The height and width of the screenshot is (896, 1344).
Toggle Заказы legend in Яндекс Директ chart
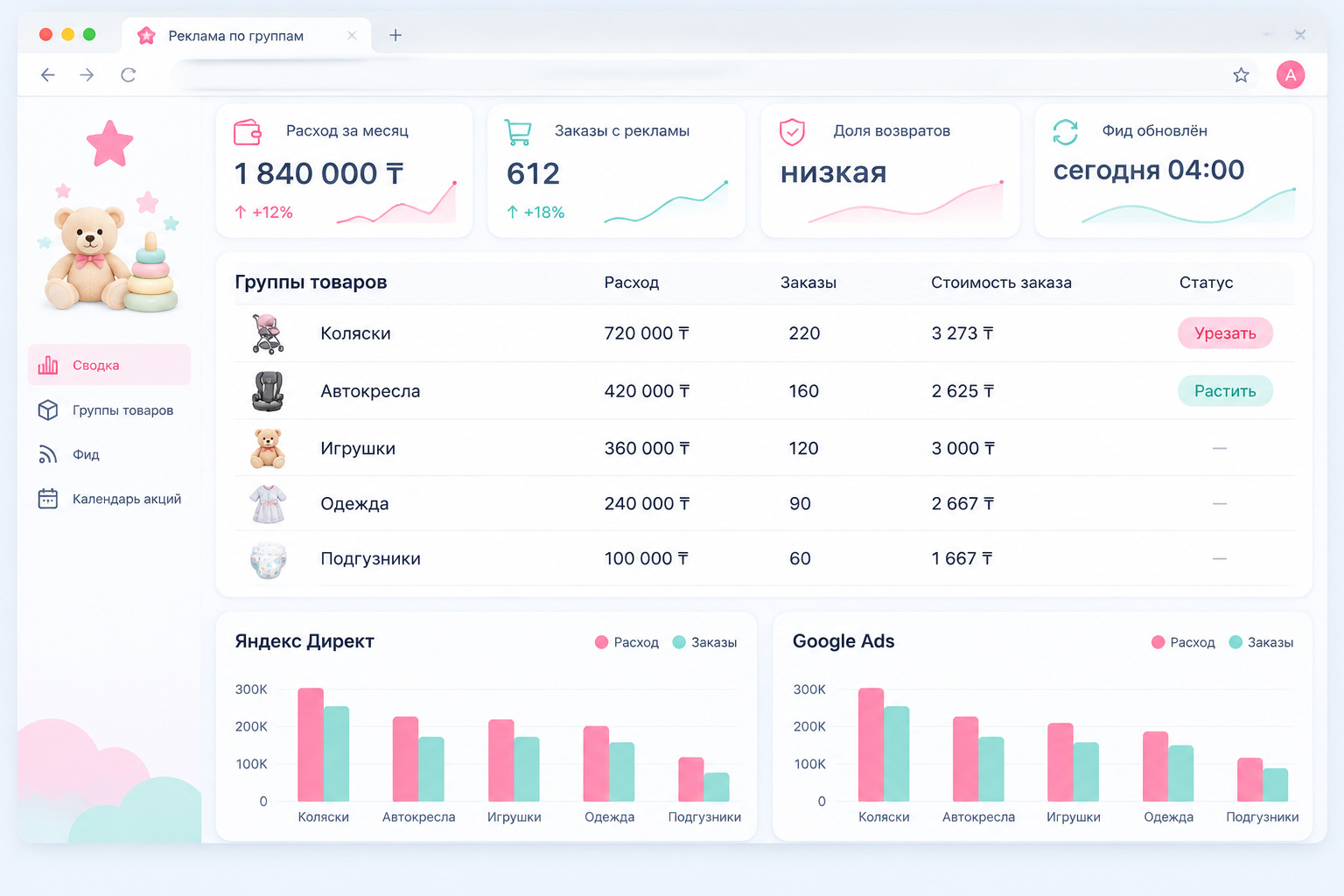coord(704,642)
